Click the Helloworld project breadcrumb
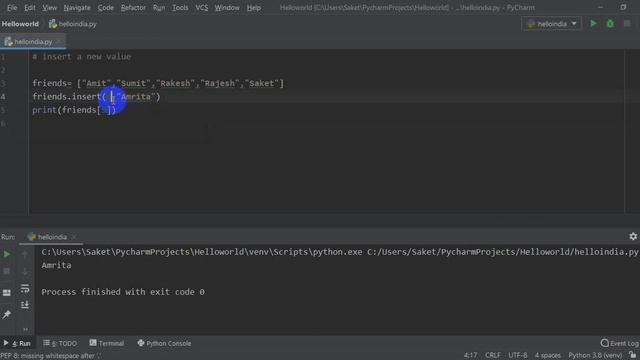 tap(20, 24)
